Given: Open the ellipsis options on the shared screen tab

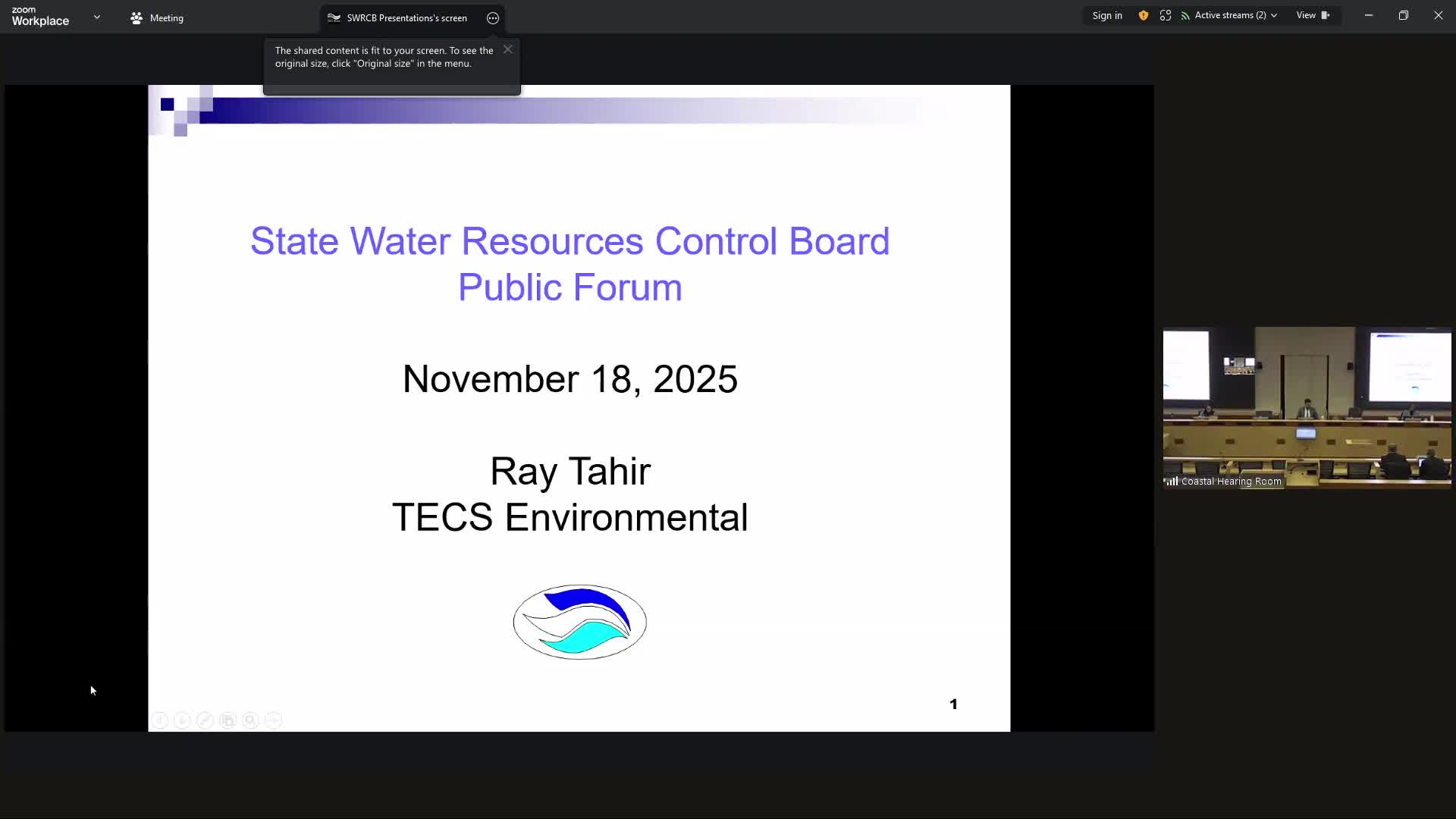Looking at the screenshot, I should tap(492, 18).
